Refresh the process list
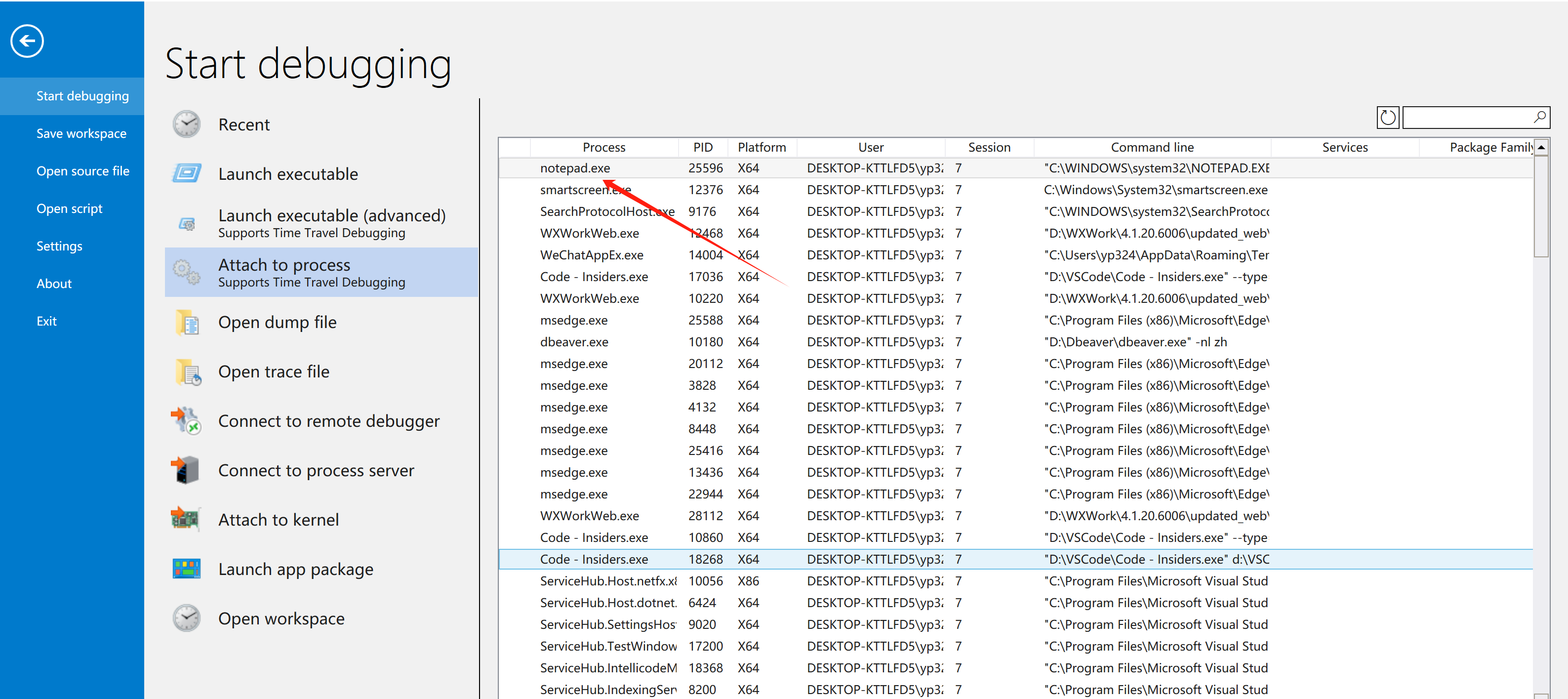This screenshot has height=699, width=1568. 1388,117
